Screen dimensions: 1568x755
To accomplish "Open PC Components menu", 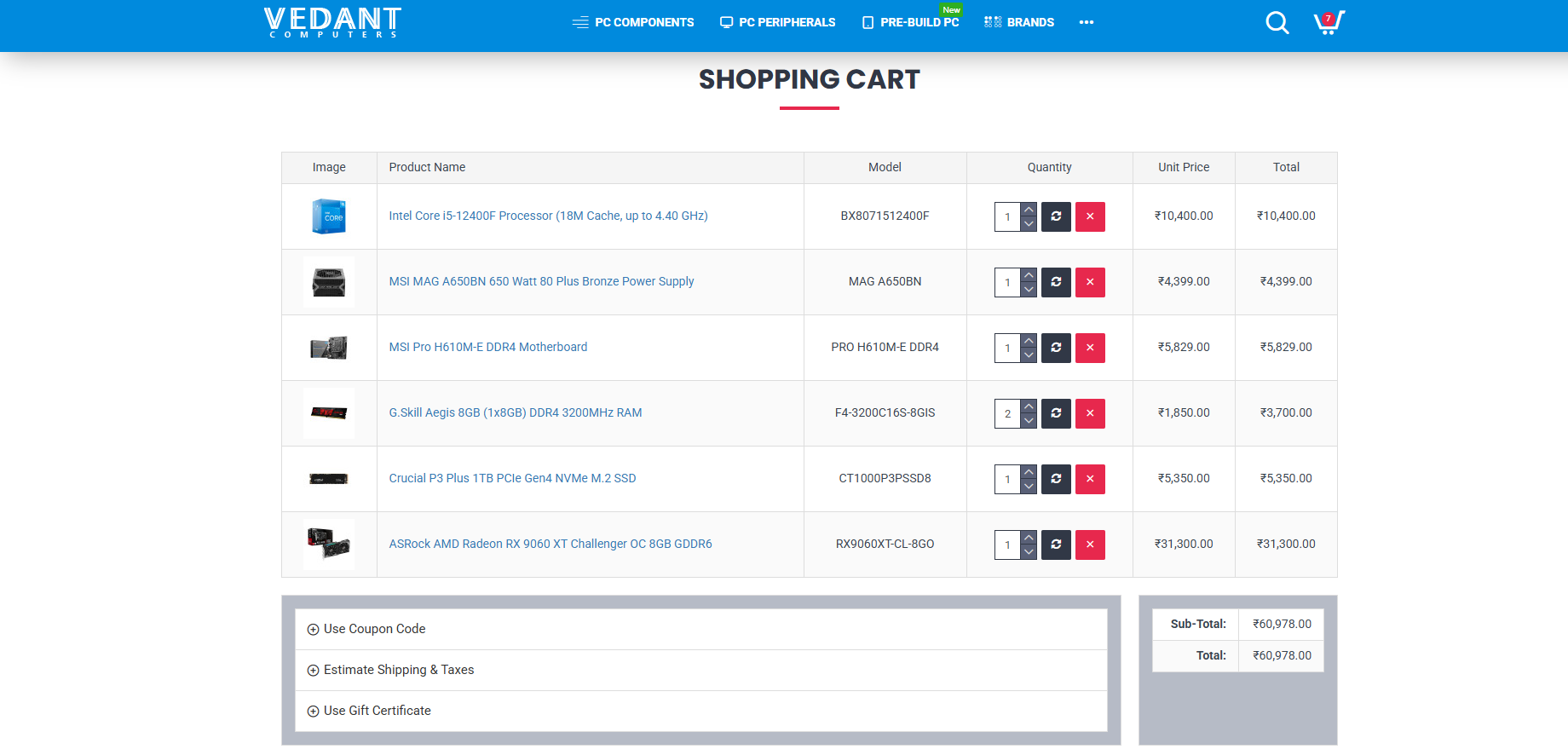I will point(633,22).
